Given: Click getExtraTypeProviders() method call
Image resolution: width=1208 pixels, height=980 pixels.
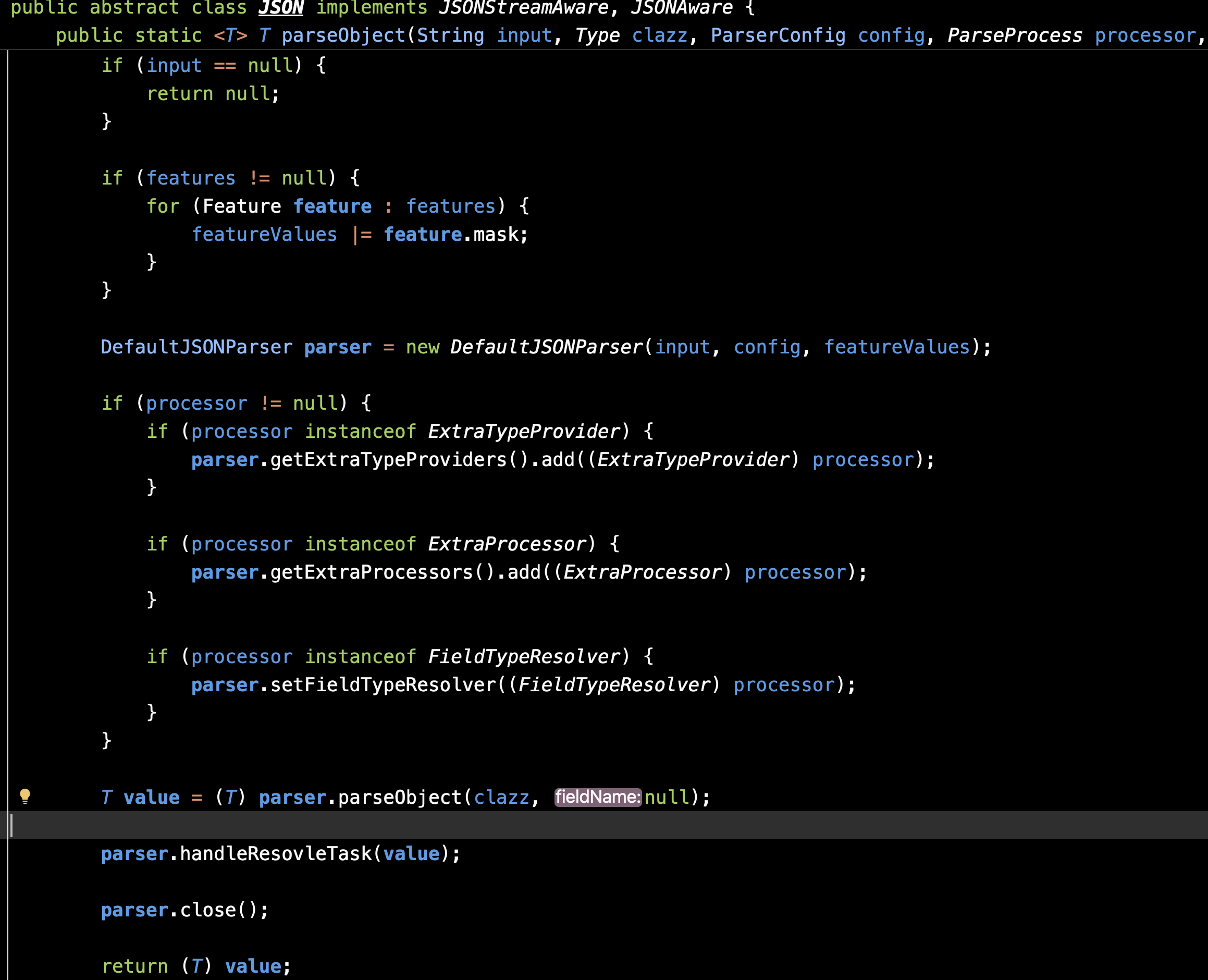Looking at the screenshot, I should point(400,460).
